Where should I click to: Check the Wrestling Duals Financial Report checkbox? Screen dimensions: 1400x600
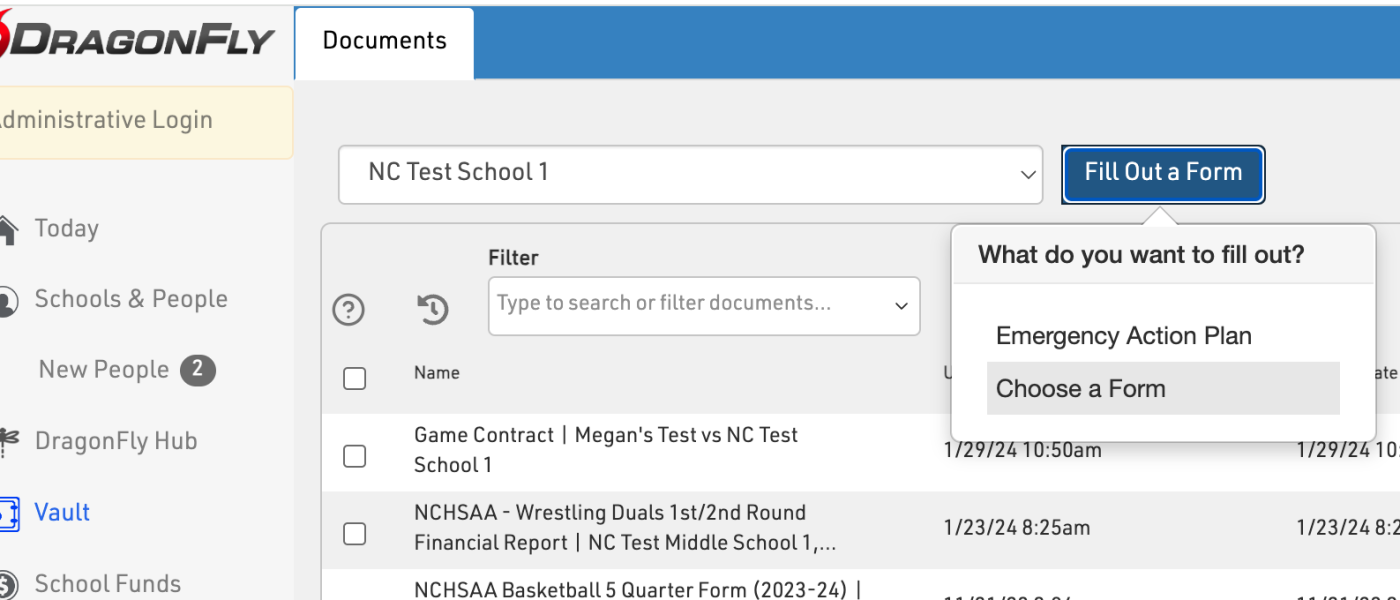[x=354, y=534]
